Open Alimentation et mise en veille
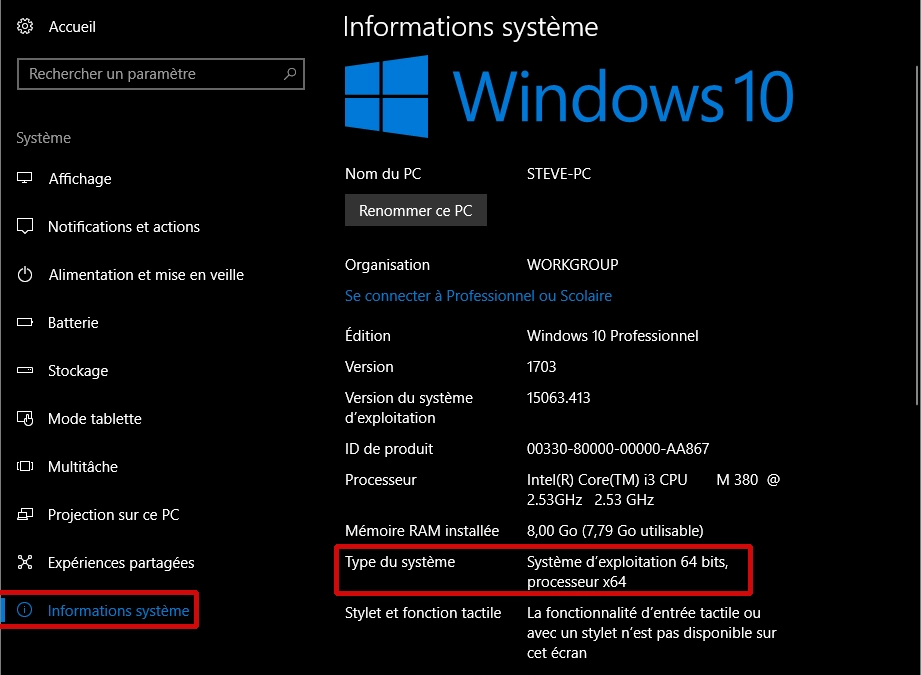This screenshot has height=675, width=921. pos(146,275)
